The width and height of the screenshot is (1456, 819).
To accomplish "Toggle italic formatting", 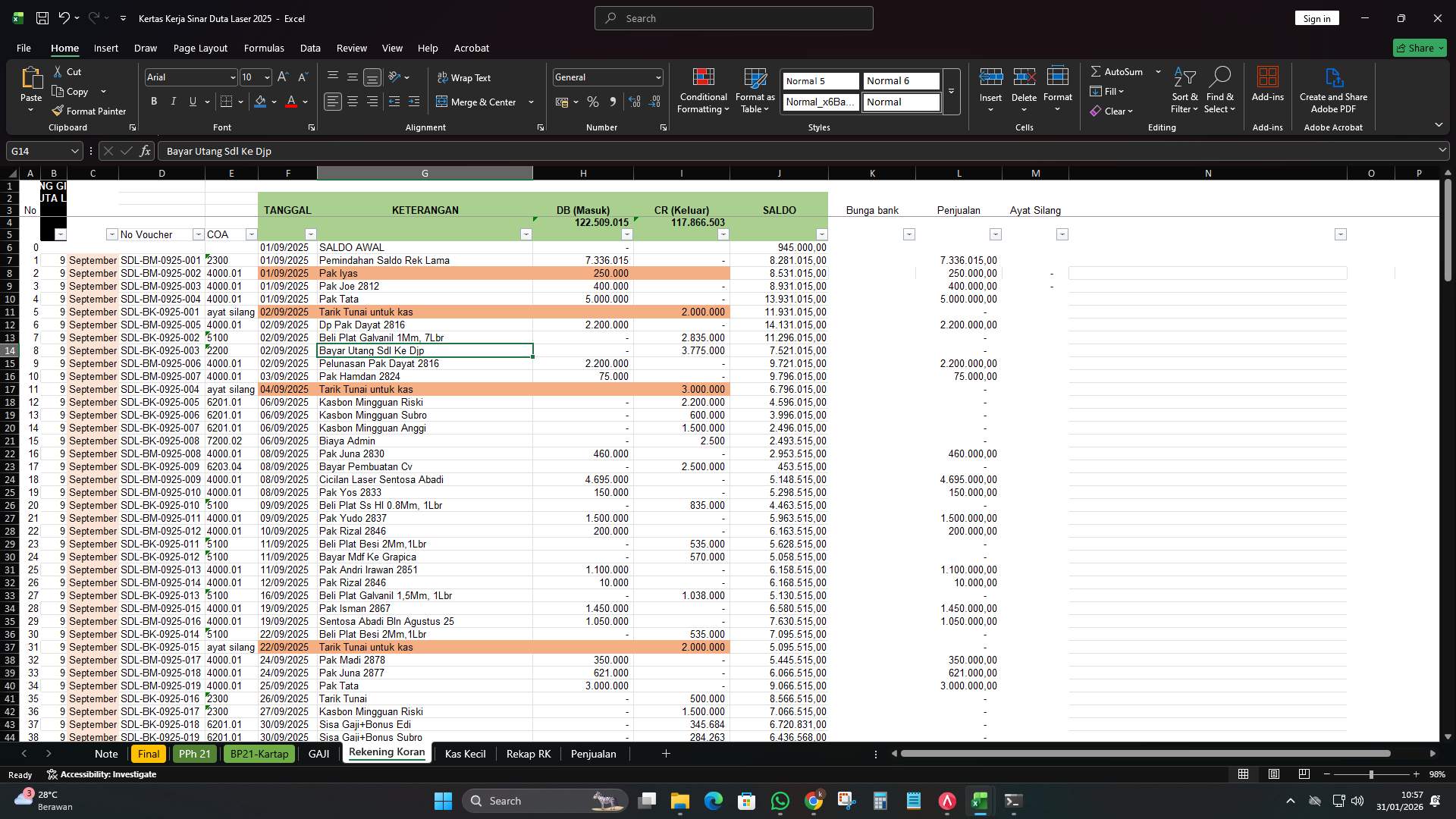I will [173, 101].
